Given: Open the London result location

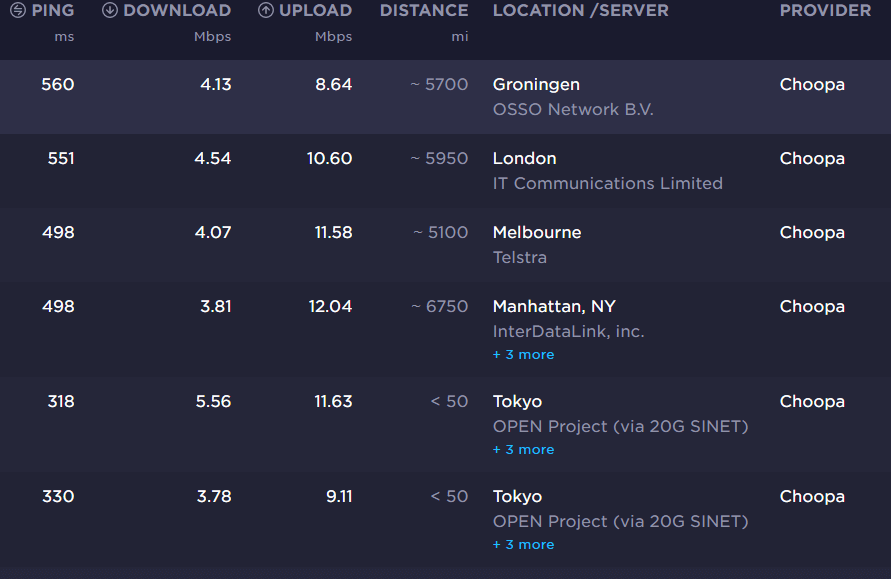Looking at the screenshot, I should (x=524, y=159).
